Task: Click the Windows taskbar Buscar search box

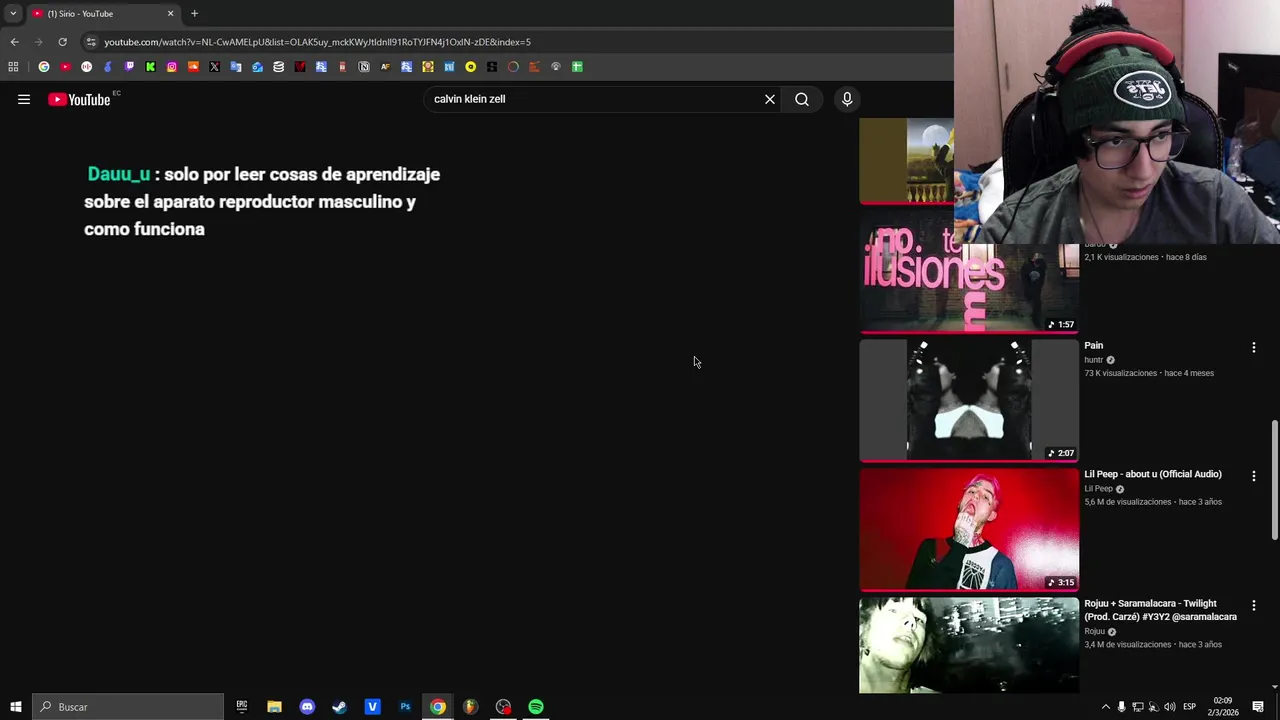Action: [x=128, y=707]
